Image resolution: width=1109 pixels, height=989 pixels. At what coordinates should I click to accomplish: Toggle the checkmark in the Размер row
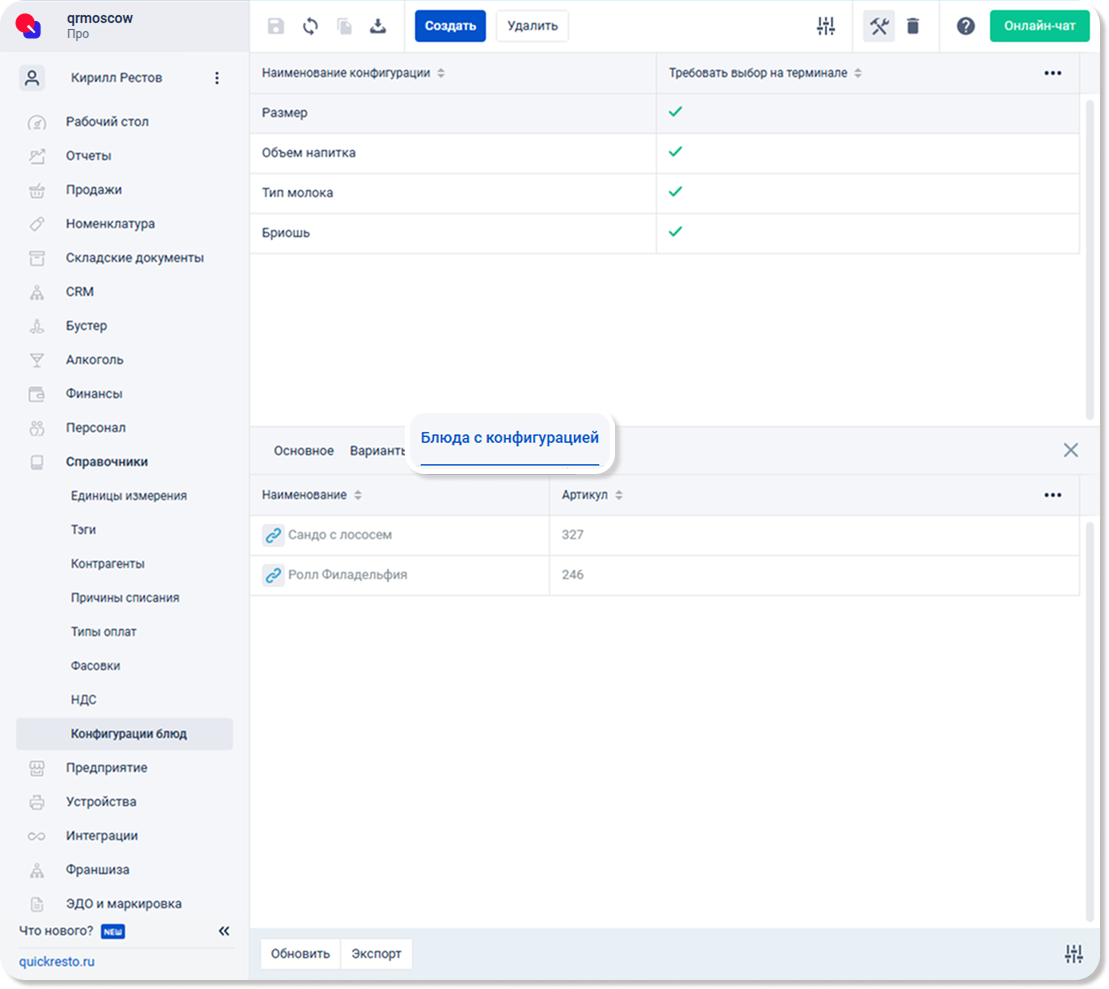click(675, 112)
